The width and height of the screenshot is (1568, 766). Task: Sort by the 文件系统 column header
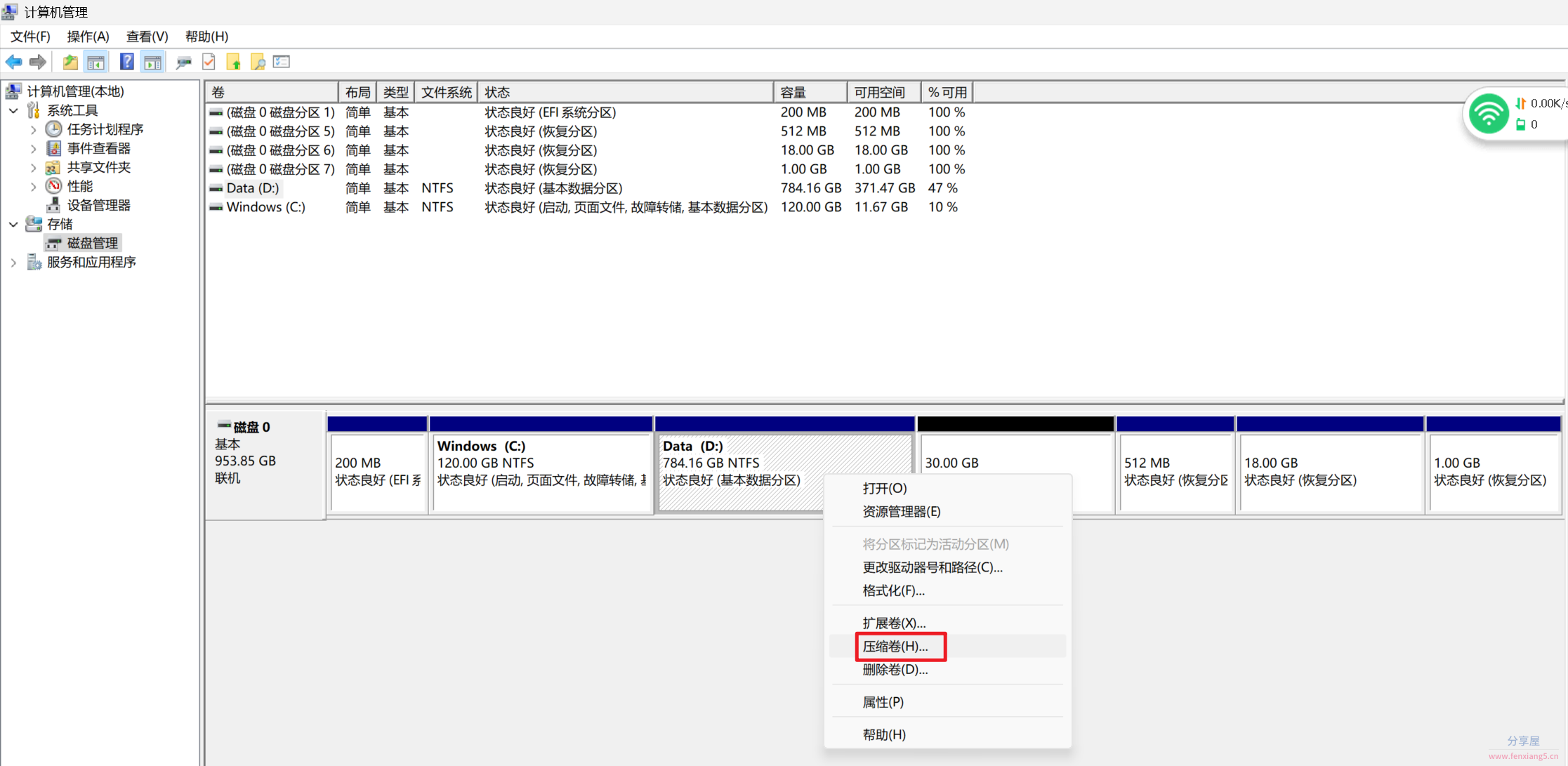click(447, 92)
